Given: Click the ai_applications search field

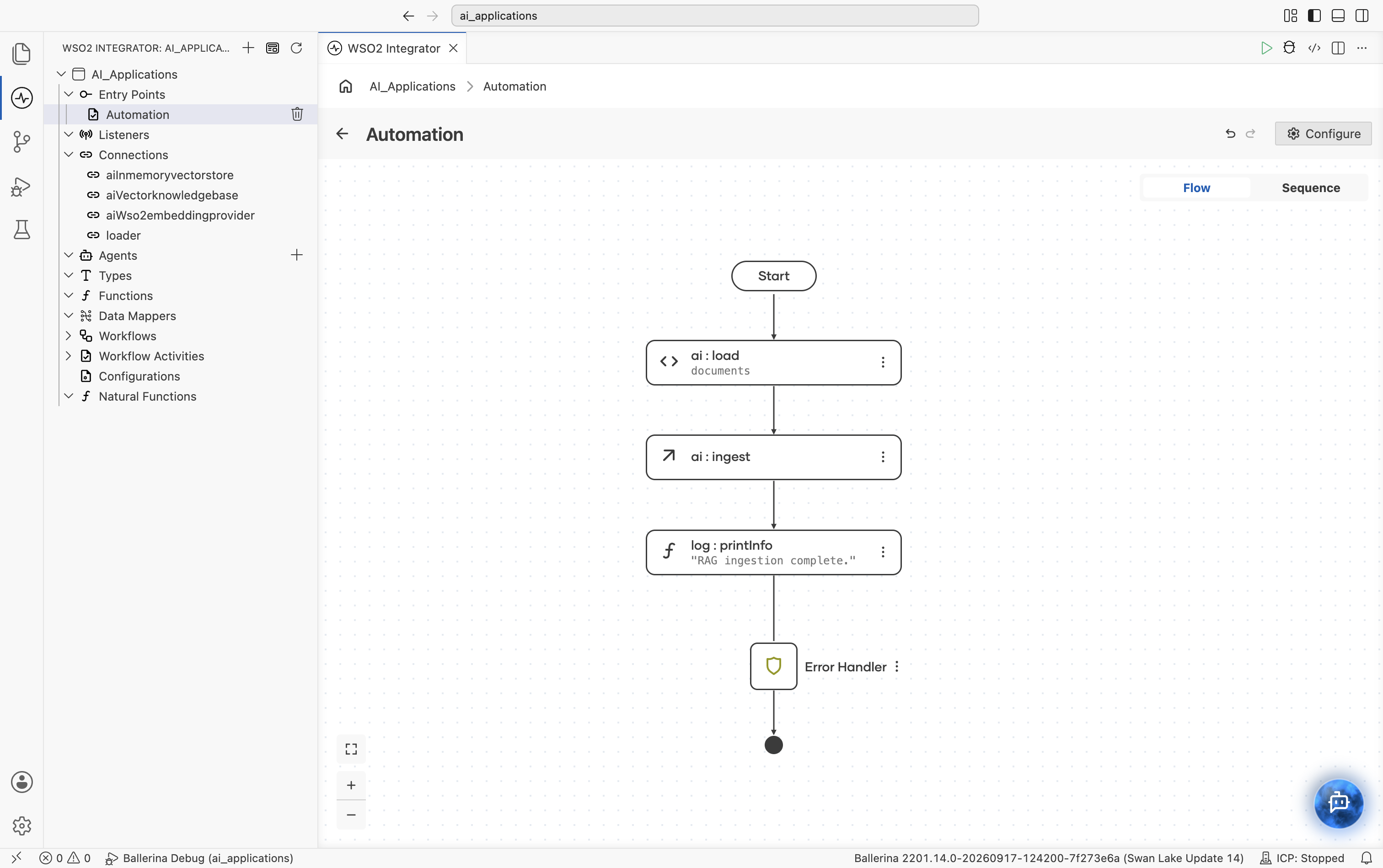Looking at the screenshot, I should tap(715, 16).
